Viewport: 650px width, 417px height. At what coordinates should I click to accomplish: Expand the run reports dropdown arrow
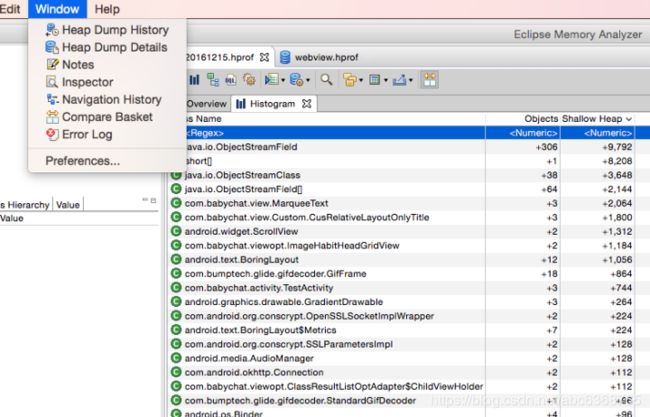coord(283,80)
